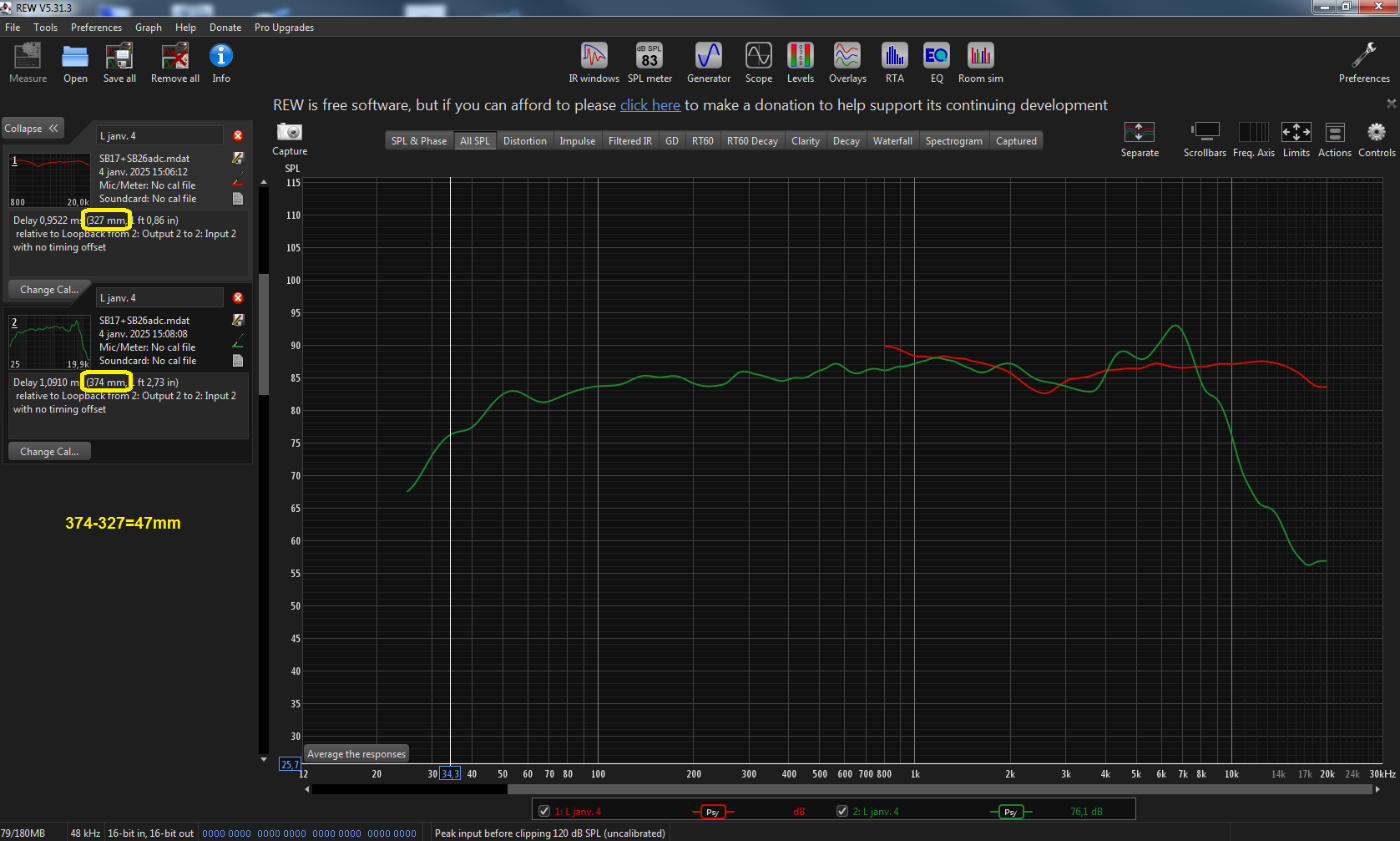1400x841 pixels.
Task: Switch to the Waterfall tab
Action: (x=892, y=141)
